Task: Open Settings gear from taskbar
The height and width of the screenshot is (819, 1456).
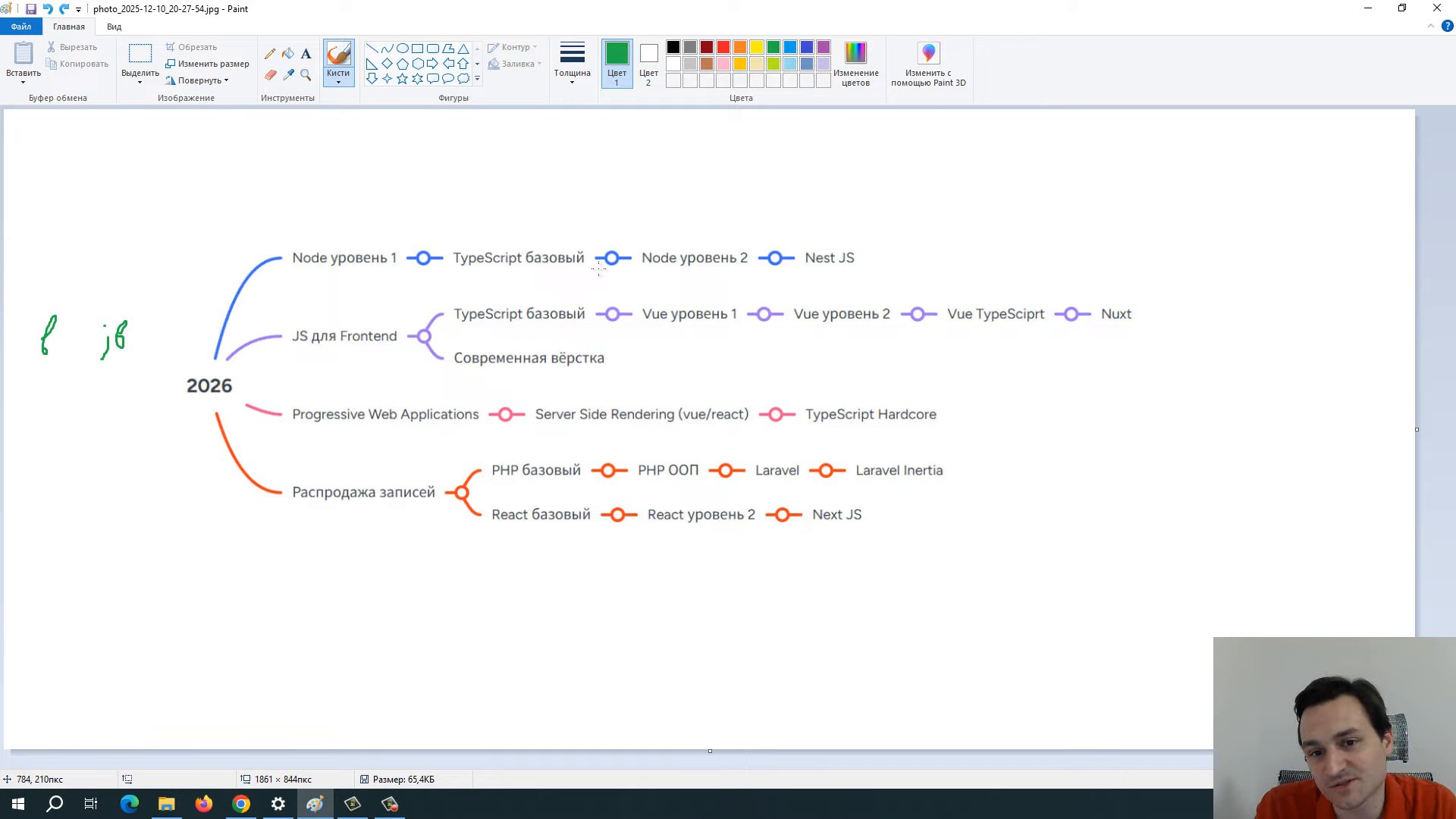Action: tap(278, 804)
